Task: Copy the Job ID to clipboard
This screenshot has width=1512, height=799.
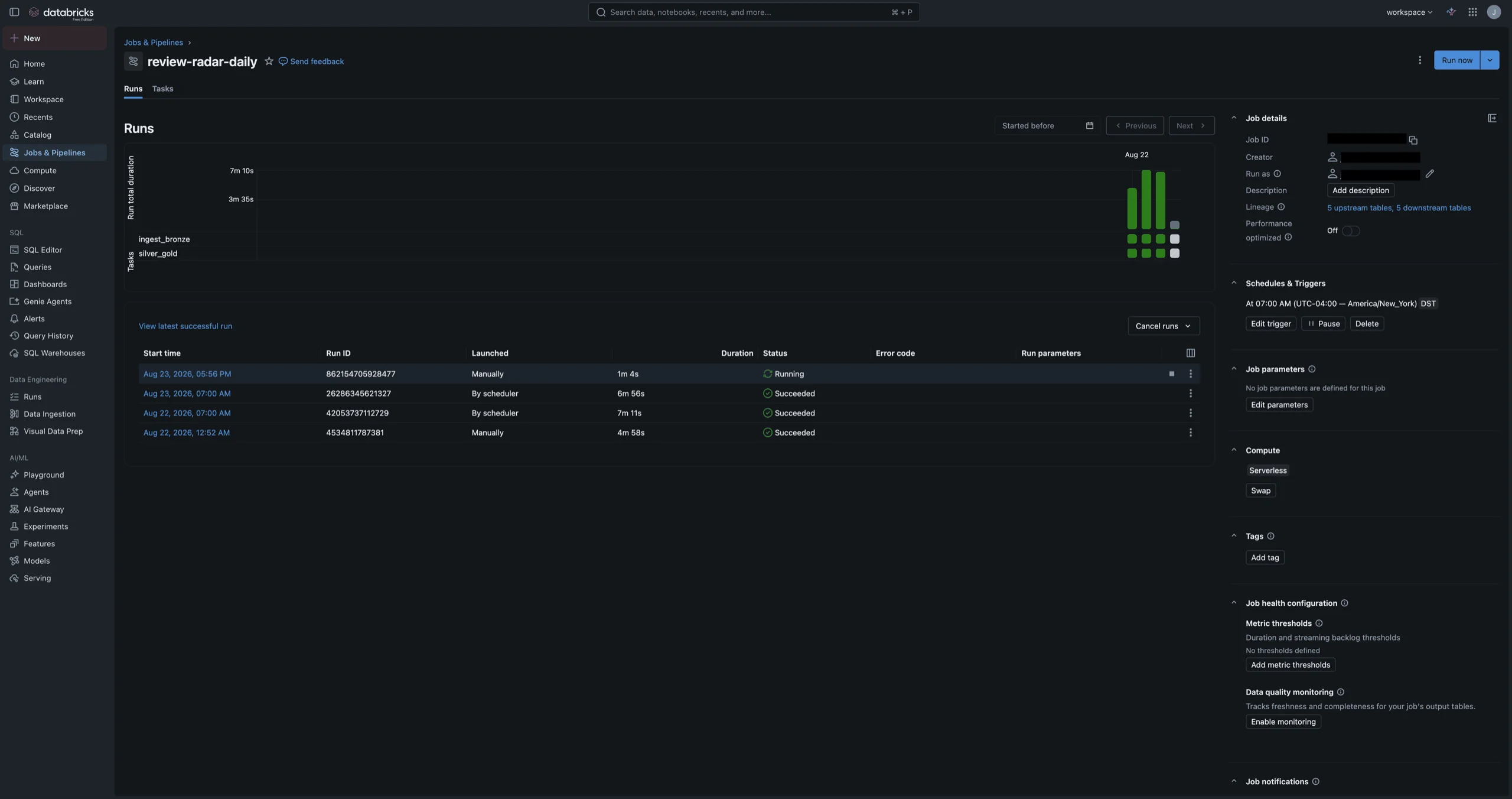Action: click(x=1413, y=140)
